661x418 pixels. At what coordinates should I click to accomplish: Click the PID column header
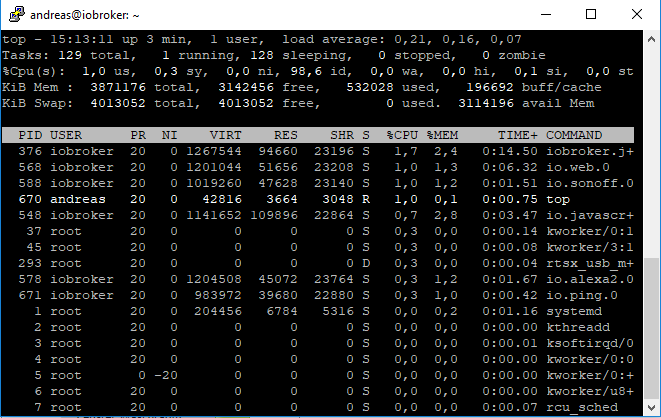tap(30, 135)
